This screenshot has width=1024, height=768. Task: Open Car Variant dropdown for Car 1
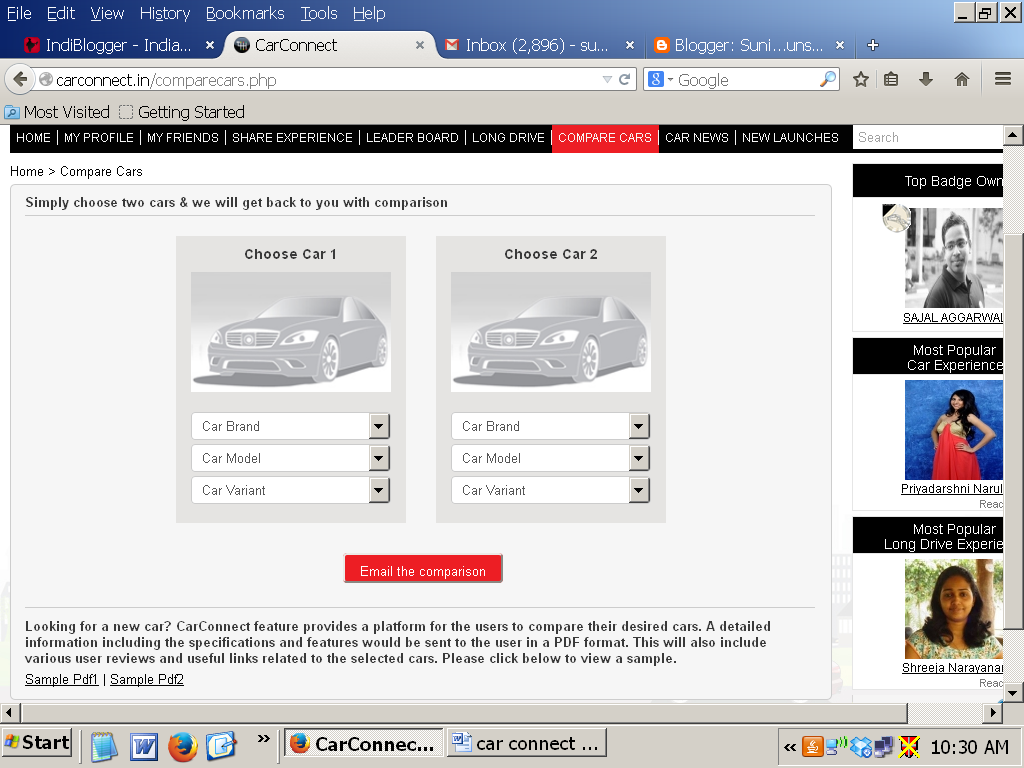click(x=291, y=490)
